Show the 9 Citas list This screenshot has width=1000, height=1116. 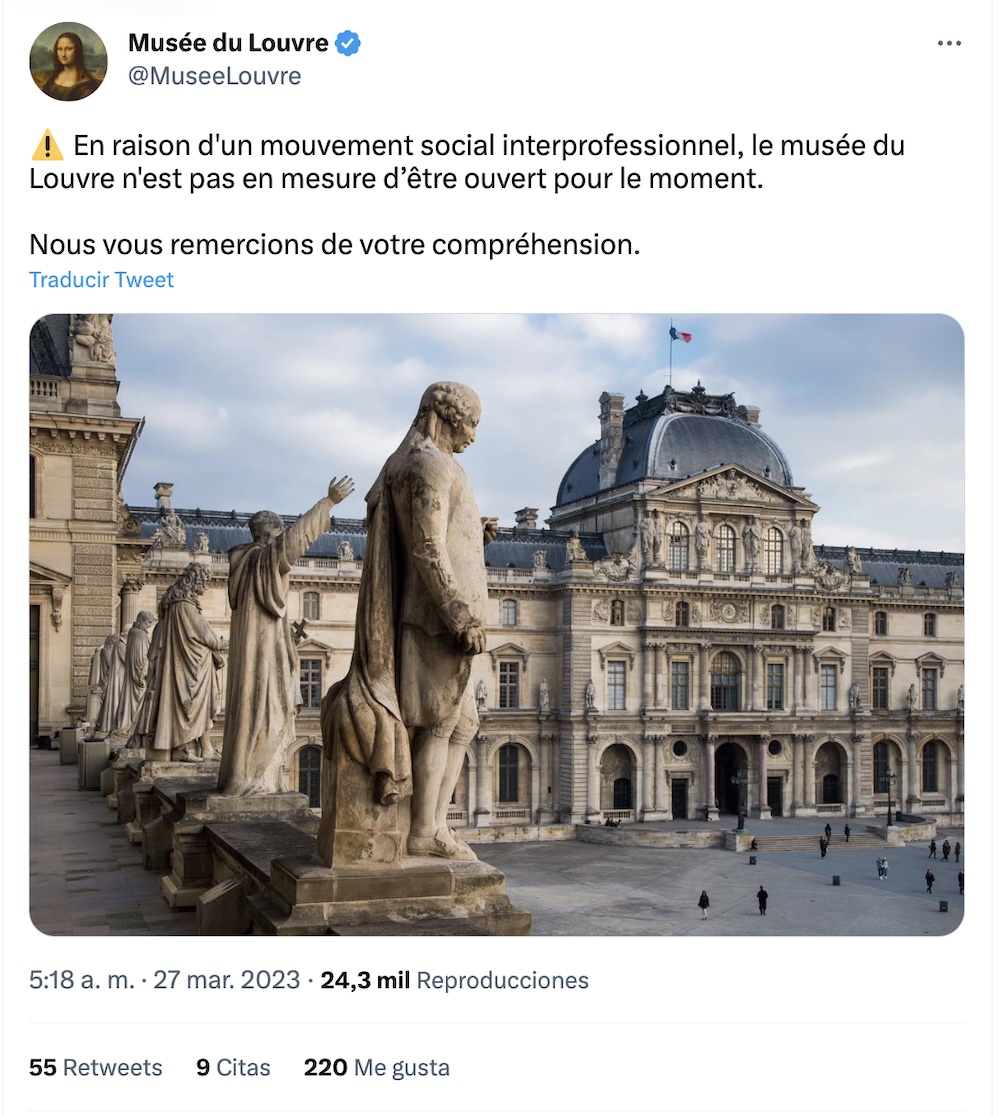tap(233, 1068)
